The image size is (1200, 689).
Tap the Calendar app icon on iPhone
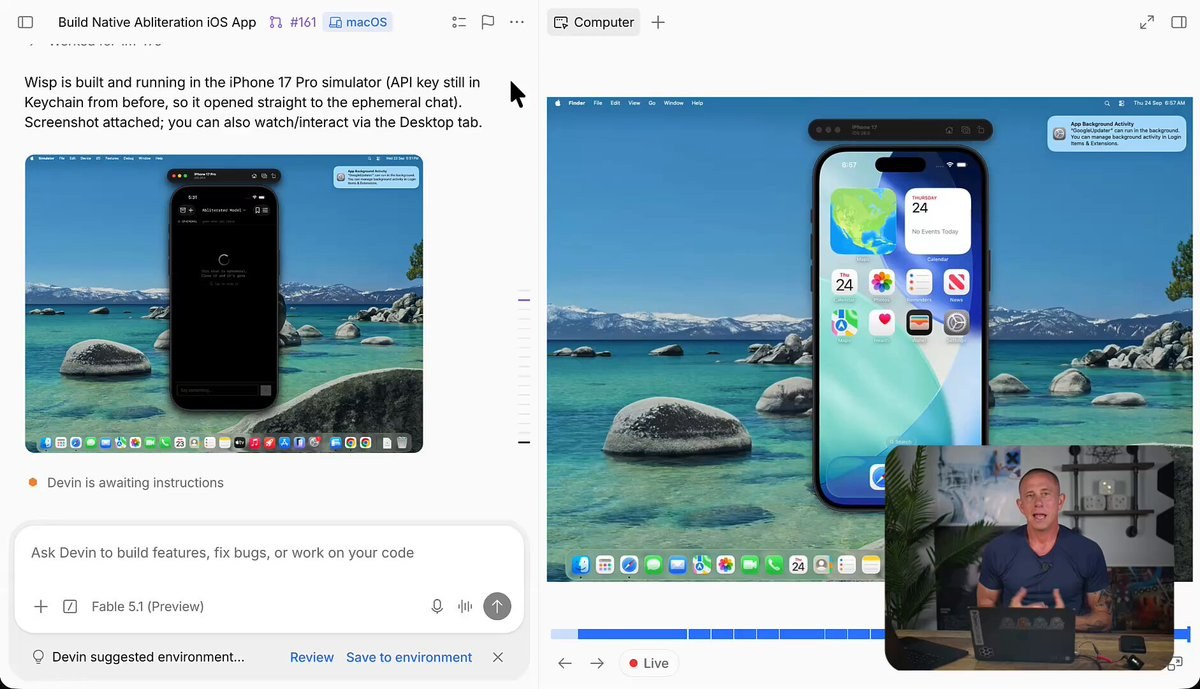pos(844,283)
